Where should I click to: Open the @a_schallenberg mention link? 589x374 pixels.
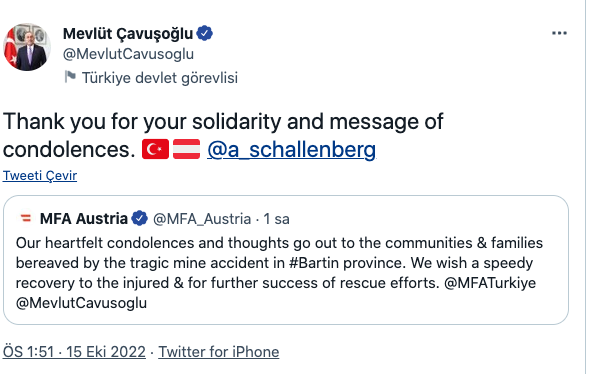pyautogui.click(x=291, y=149)
